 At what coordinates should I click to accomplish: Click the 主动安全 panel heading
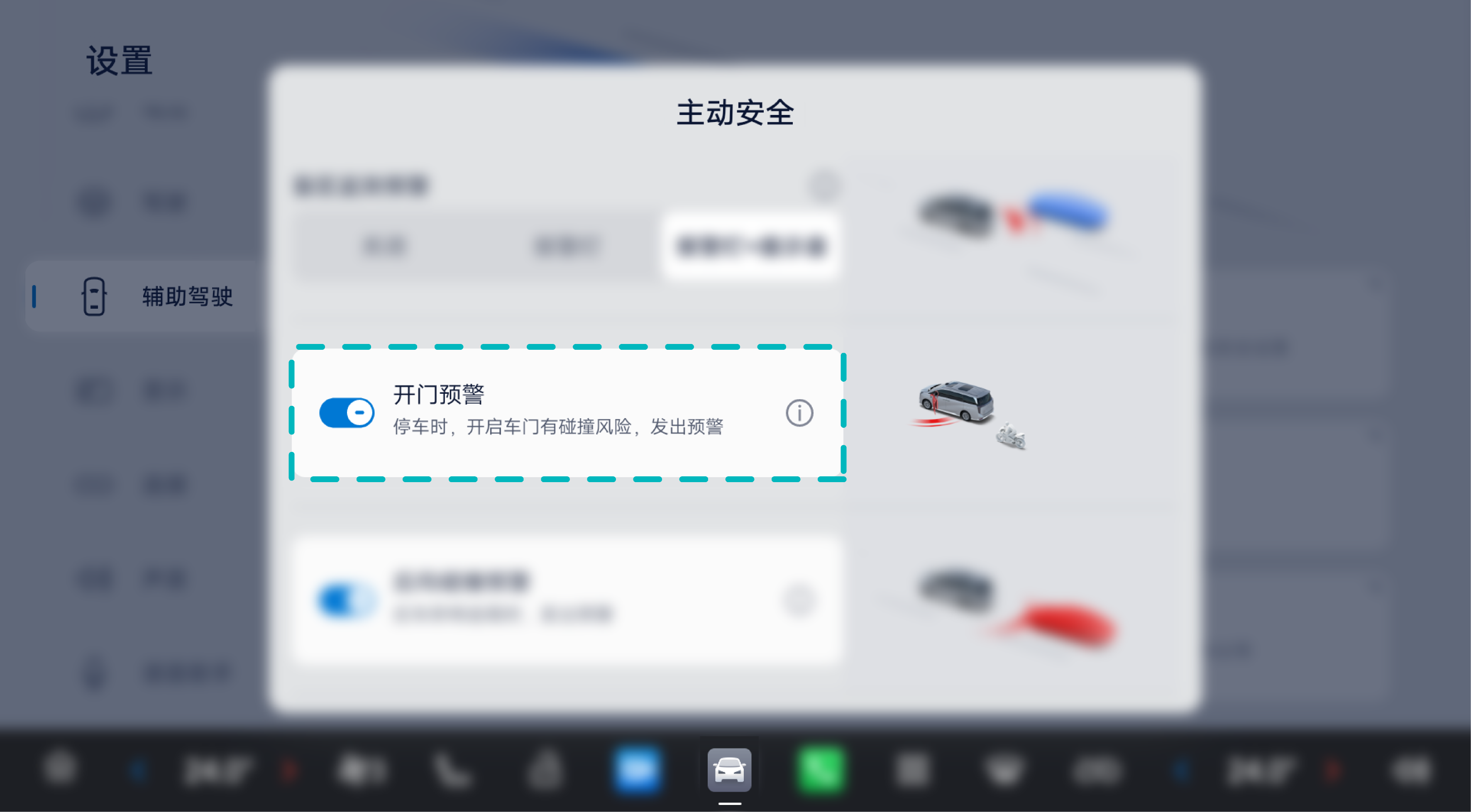point(735,112)
